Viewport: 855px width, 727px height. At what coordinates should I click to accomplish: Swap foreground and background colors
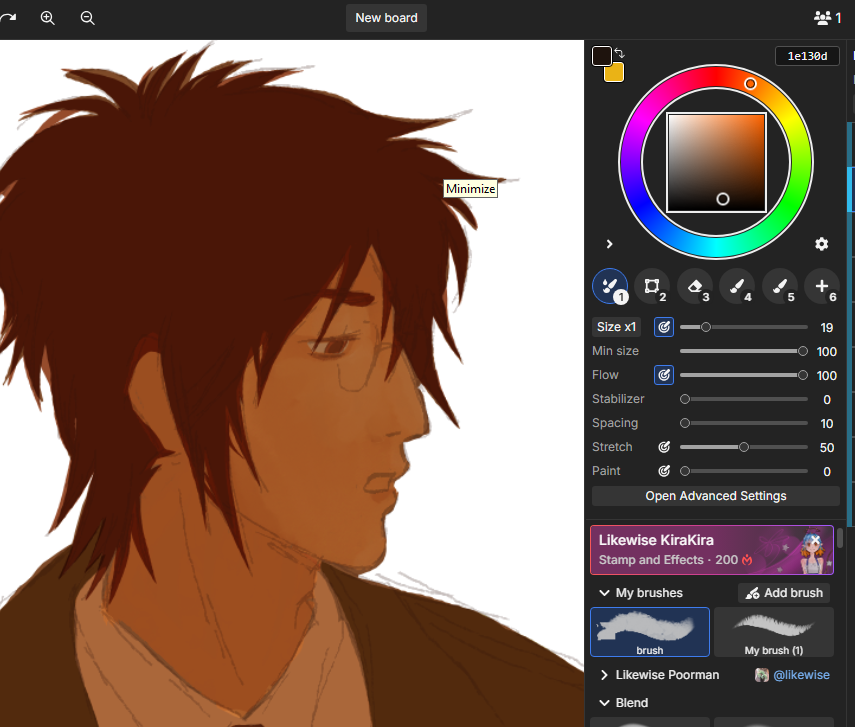pyautogui.click(x=619, y=53)
